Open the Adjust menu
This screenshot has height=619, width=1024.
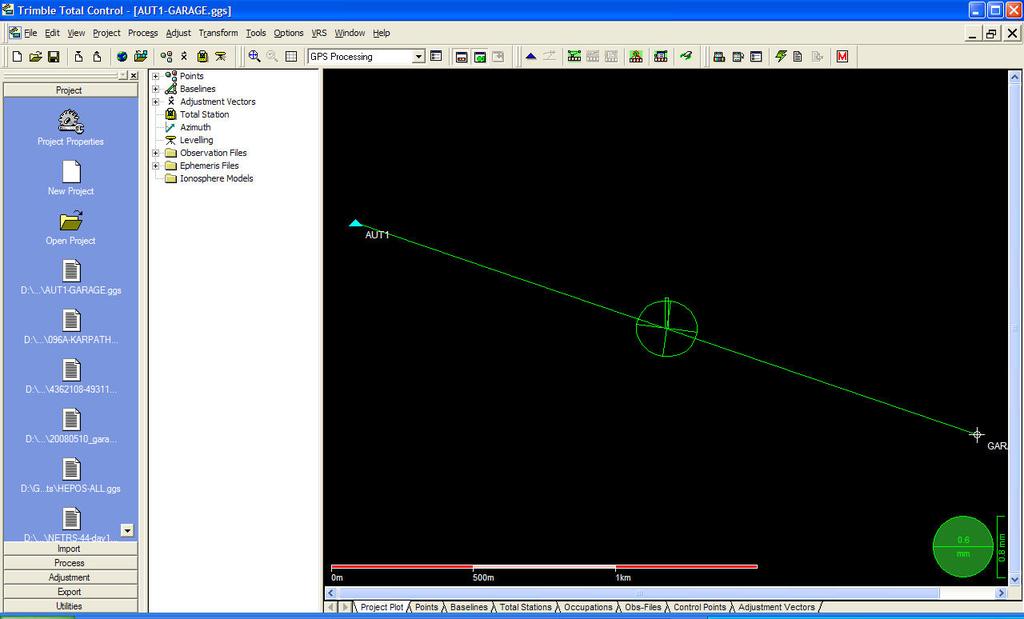(178, 33)
